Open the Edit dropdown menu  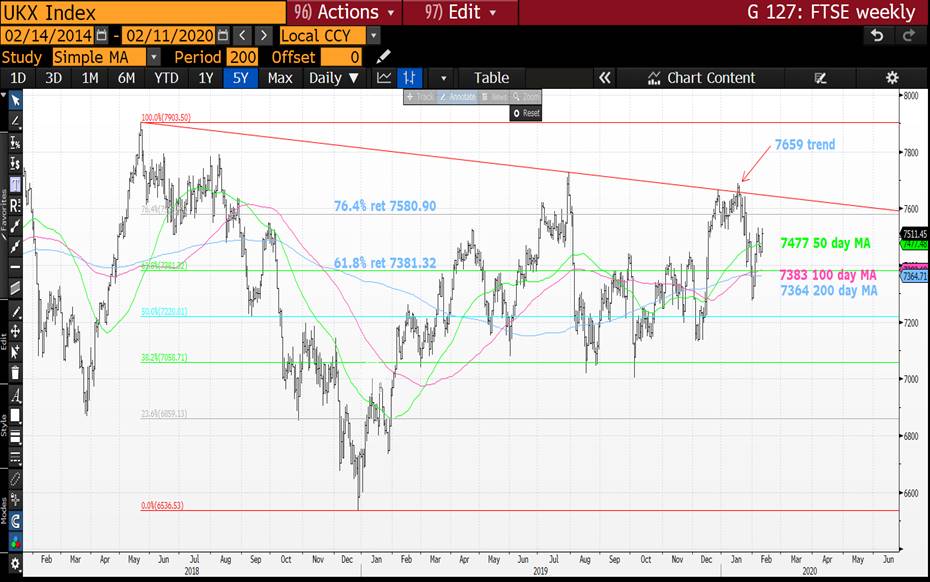[460, 12]
